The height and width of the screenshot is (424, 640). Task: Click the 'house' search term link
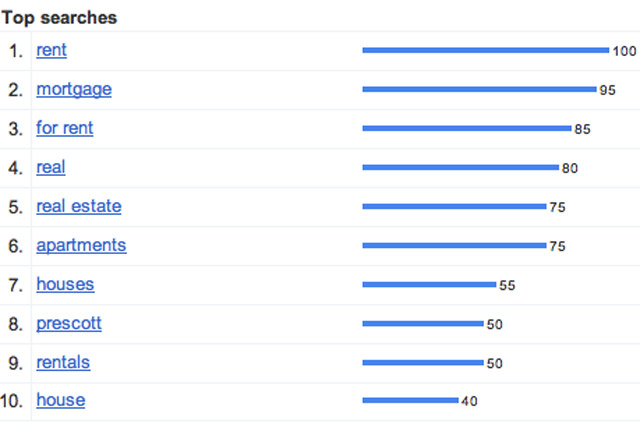pyautogui.click(x=61, y=400)
